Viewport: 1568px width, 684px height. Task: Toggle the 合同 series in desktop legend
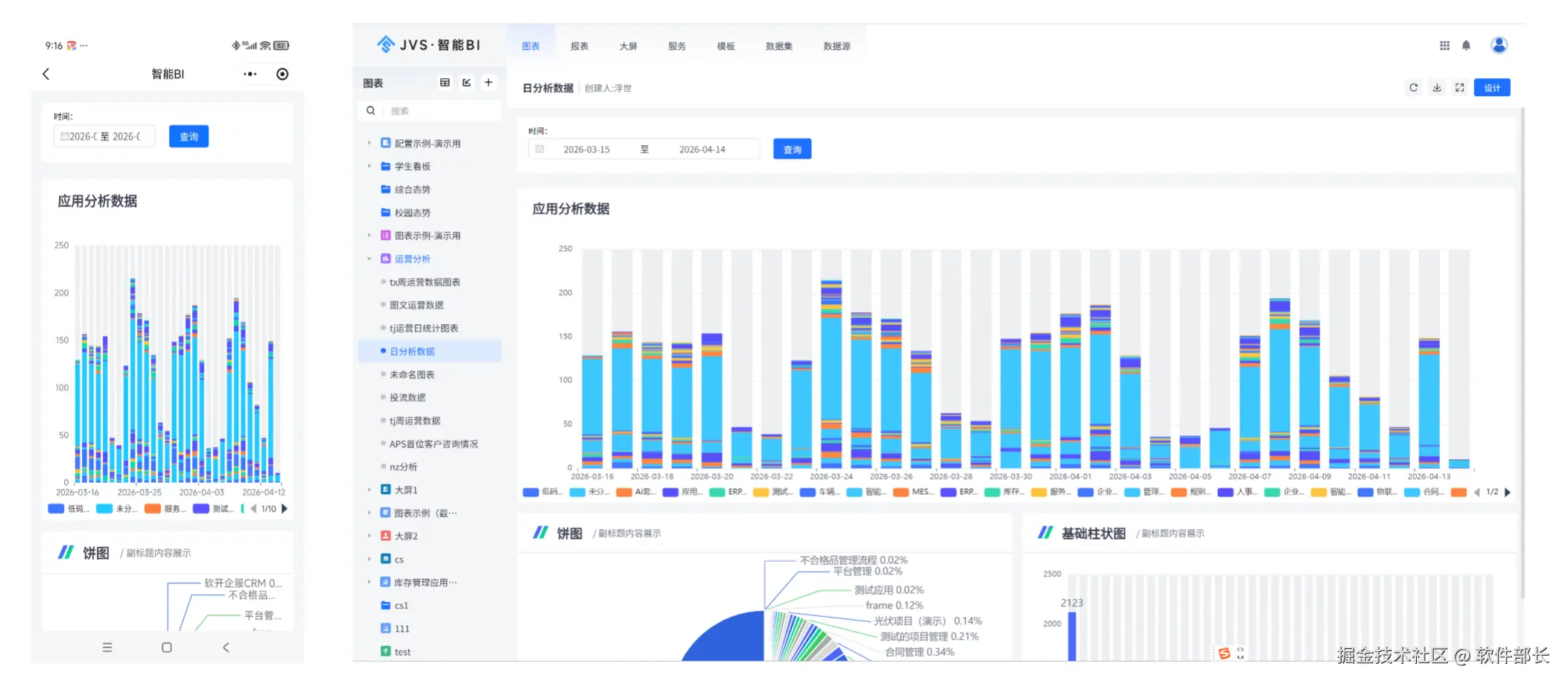coord(1424,493)
